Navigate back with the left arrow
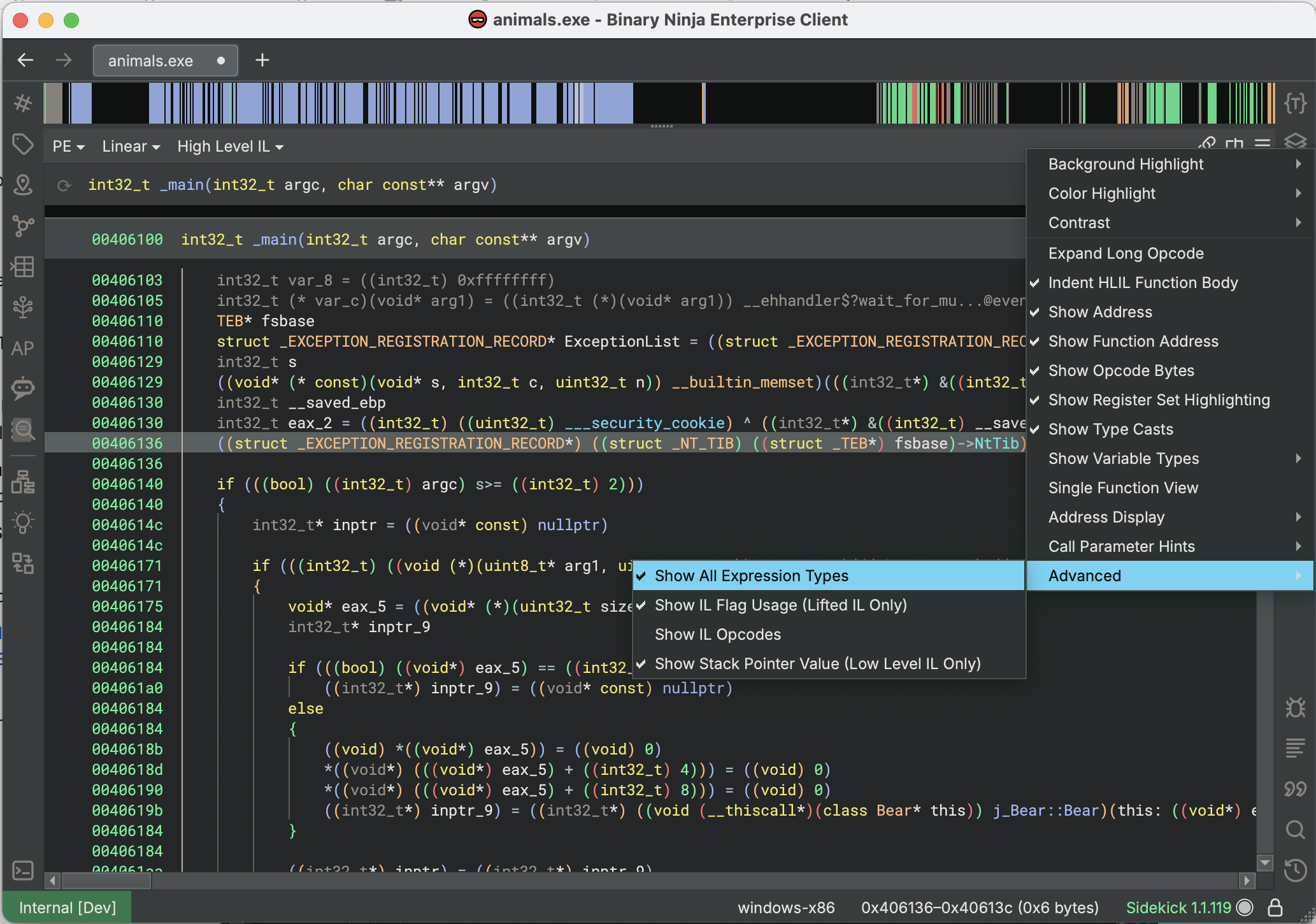The image size is (1316, 924). pyautogui.click(x=25, y=60)
